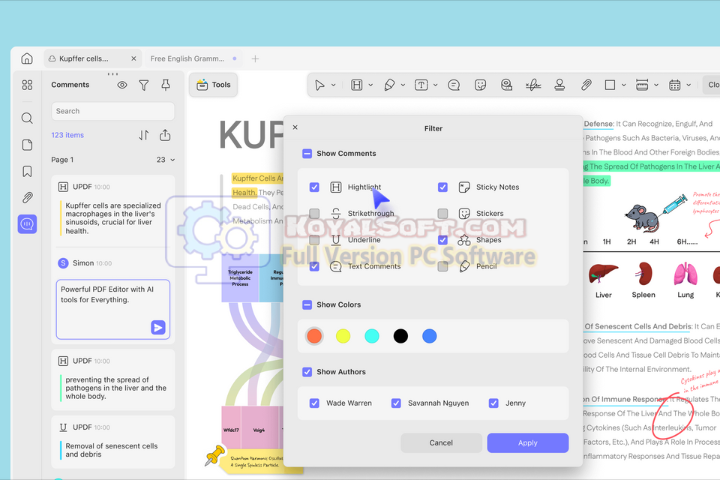The height and width of the screenshot is (480, 720).
Task: Check the Pencil checkbox
Action: click(x=443, y=266)
